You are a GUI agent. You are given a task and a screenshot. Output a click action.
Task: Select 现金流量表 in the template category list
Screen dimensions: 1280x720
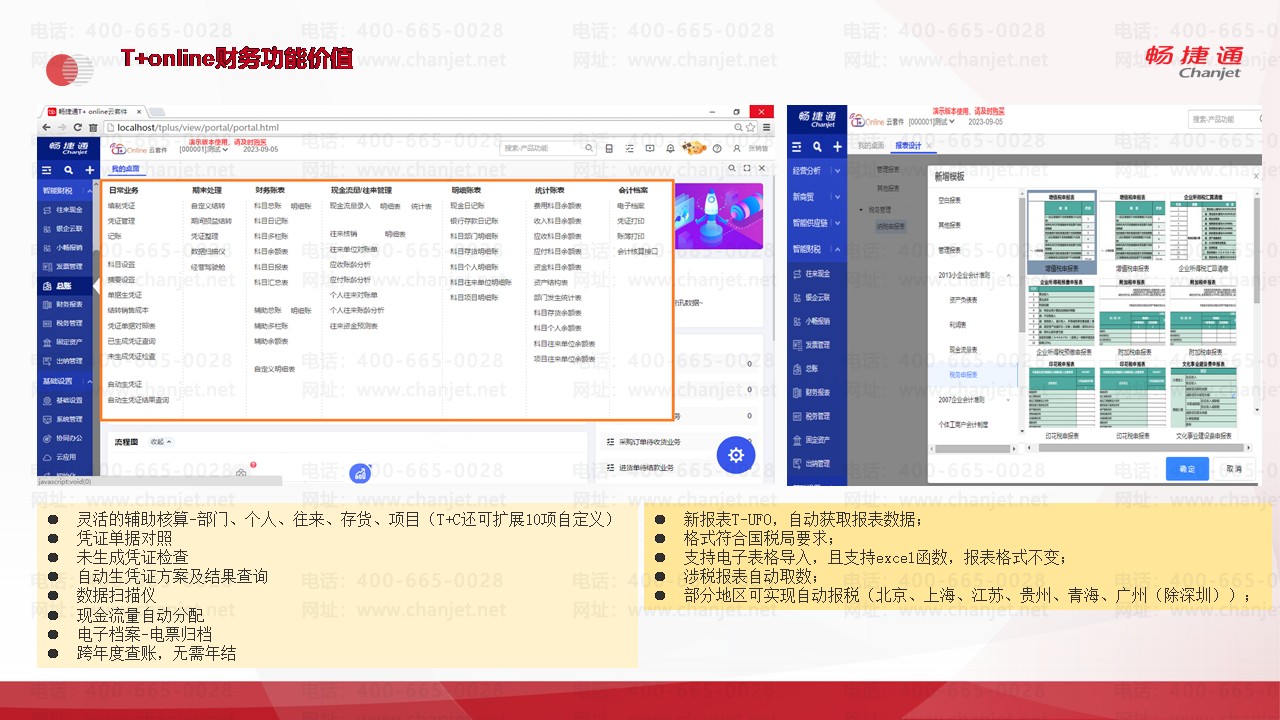(x=964, y=350)
